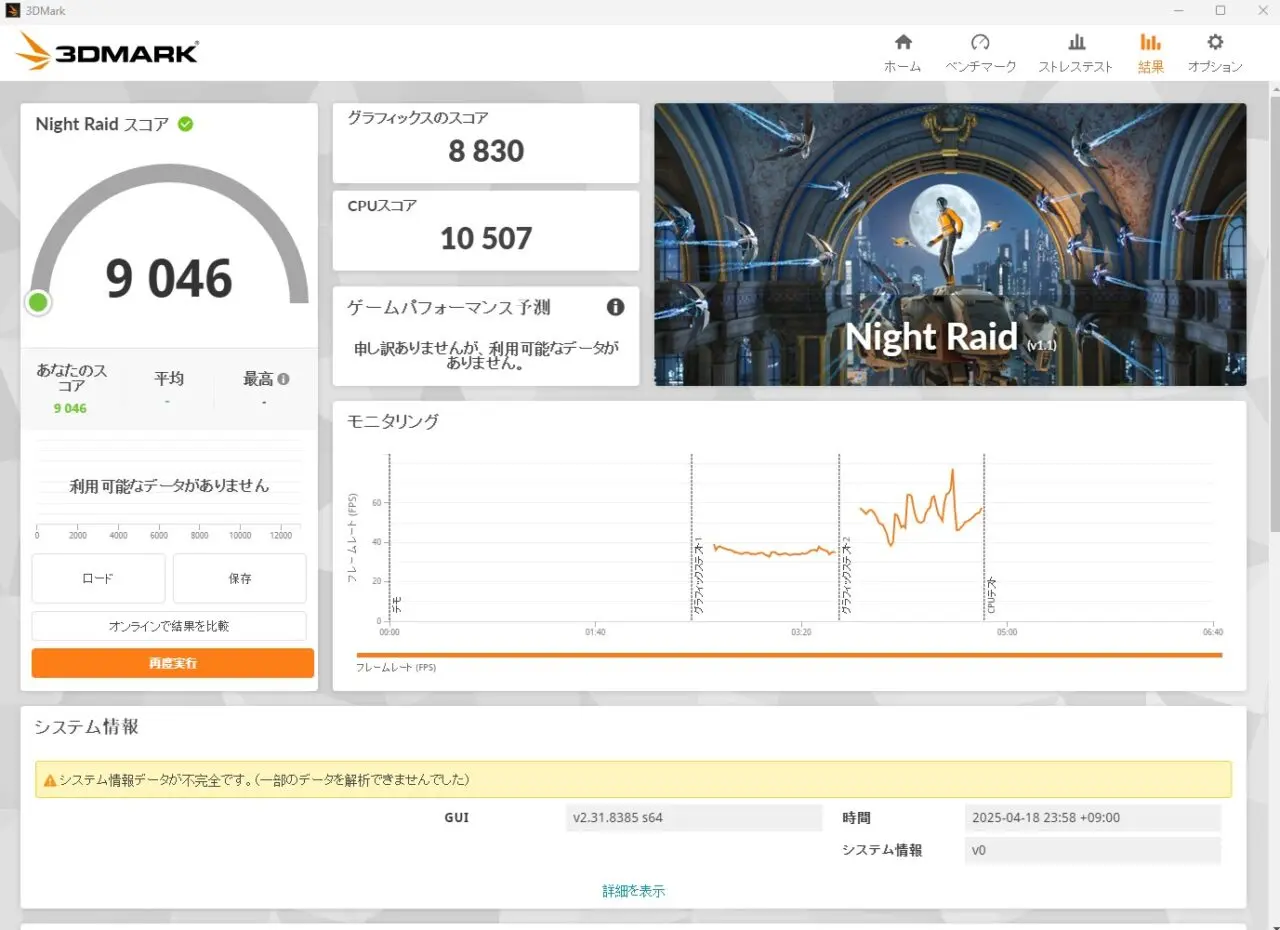This screenshot has height=930, width=1280.
Task: Click the orange 再度実行 button
Action: click(173, 663)
